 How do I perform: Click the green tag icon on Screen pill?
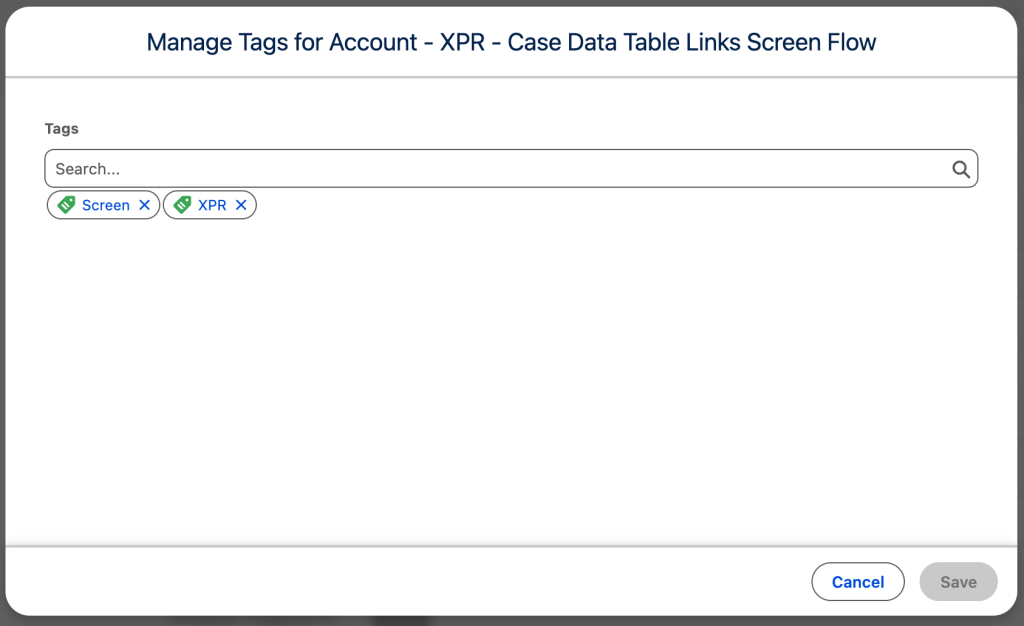[x=66, y=205]
